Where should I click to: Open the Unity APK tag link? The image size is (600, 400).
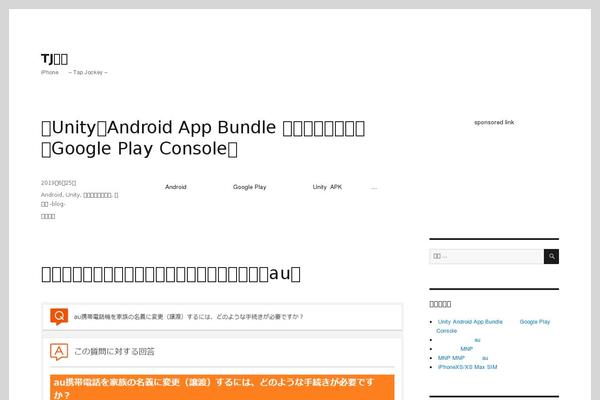pyautogui.click(x=327, y=187)
